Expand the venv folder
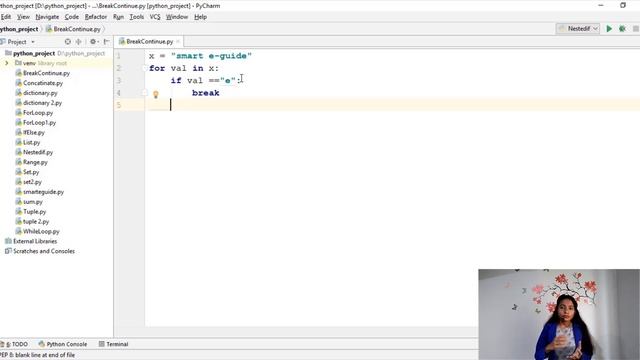The image size is (640, 360). point(7,63)
